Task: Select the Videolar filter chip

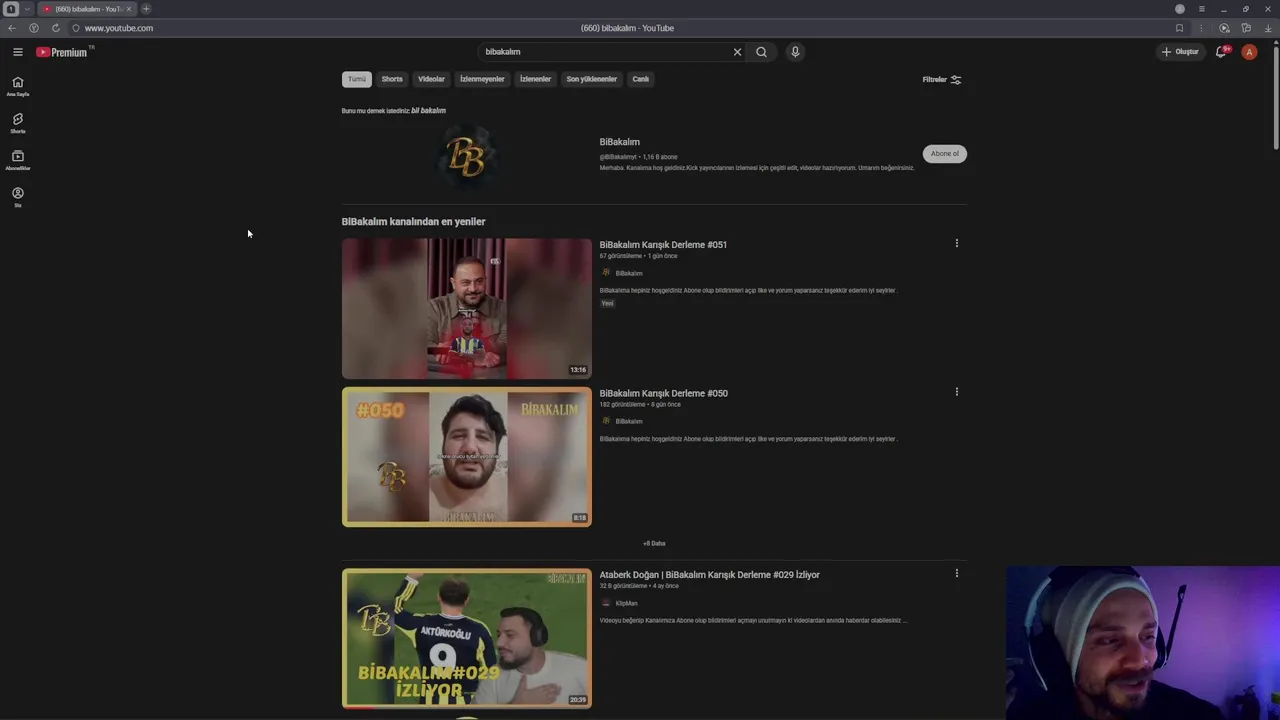Action: click(x=431, y=79)
